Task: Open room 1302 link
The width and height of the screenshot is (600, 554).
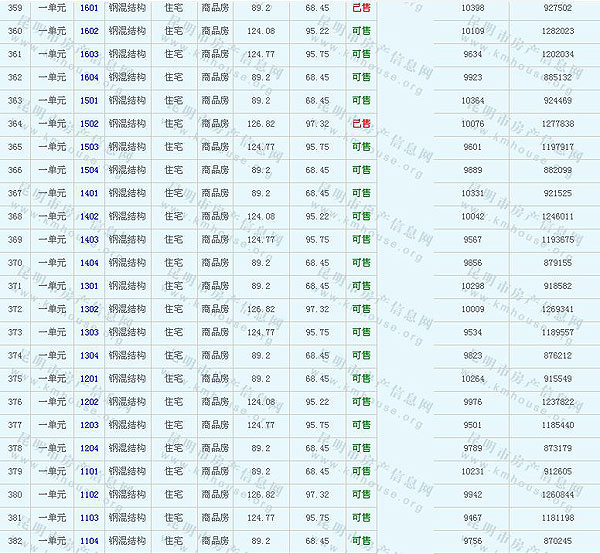Action: click(89, 309)
